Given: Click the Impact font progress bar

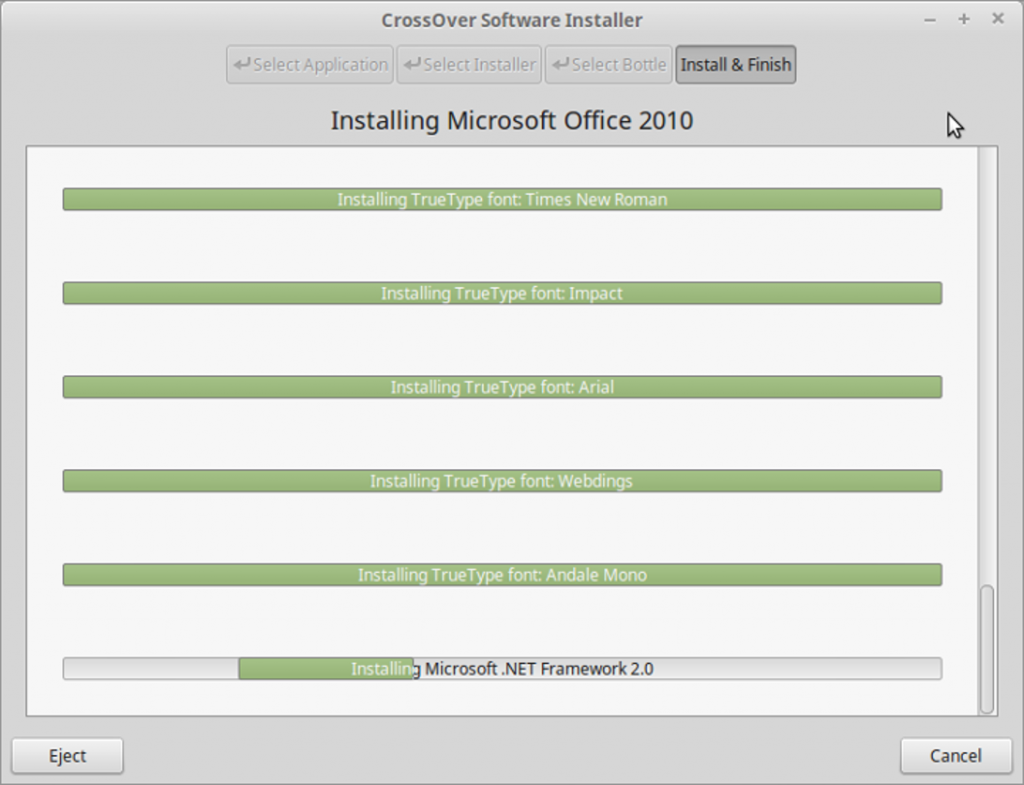Looking at the screenshot, I should click(502, 293).
